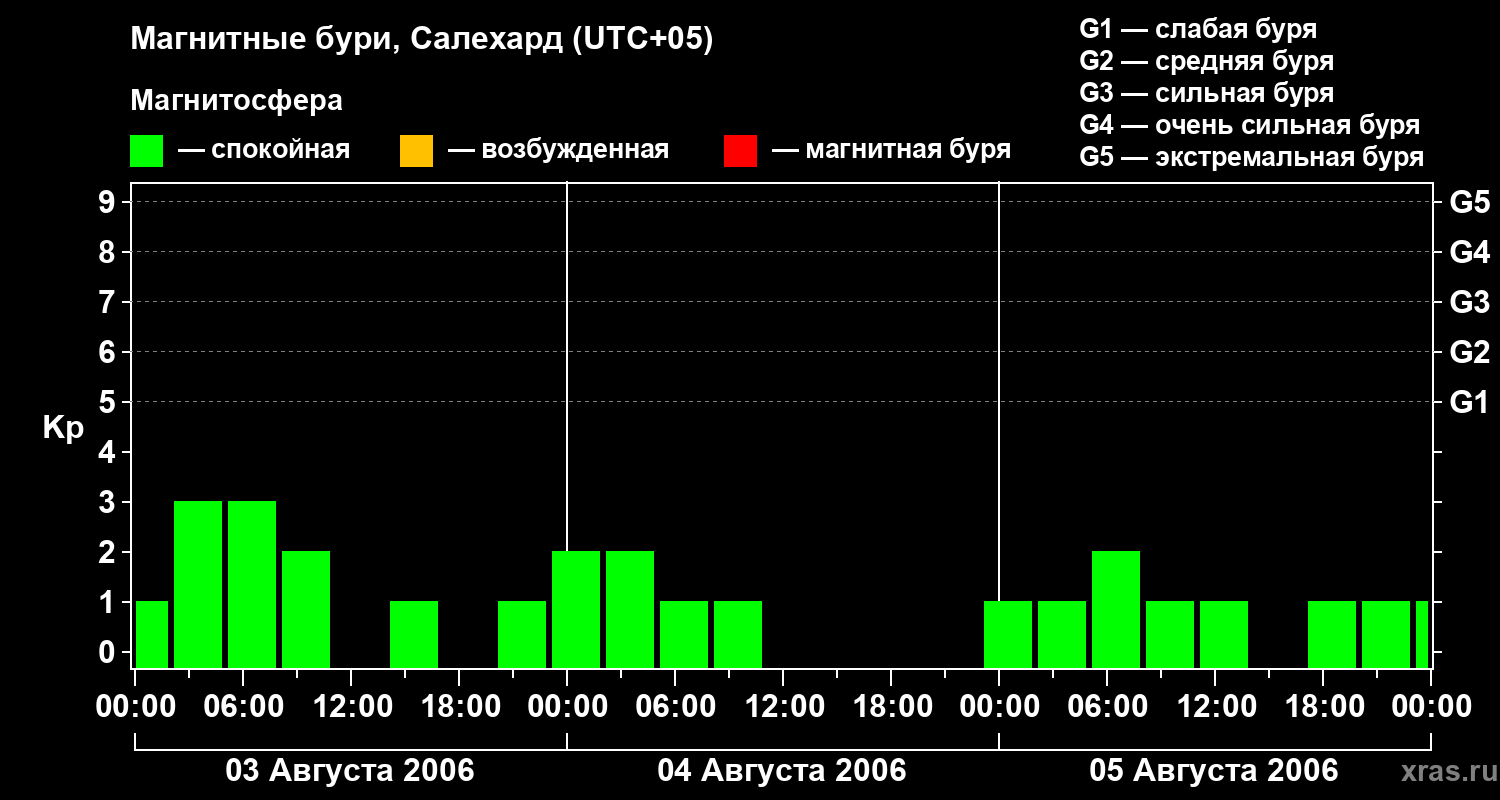Screen dimensions: 1500x800
Task: Select the Kp axis value '0'
Action: pos(109,652)
